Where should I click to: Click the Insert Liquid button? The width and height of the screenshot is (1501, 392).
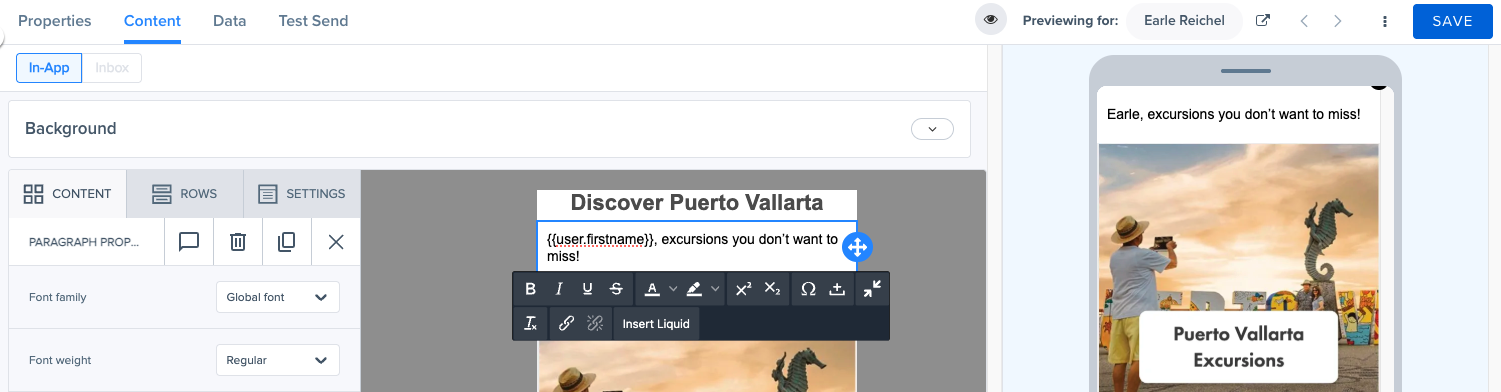656,323
